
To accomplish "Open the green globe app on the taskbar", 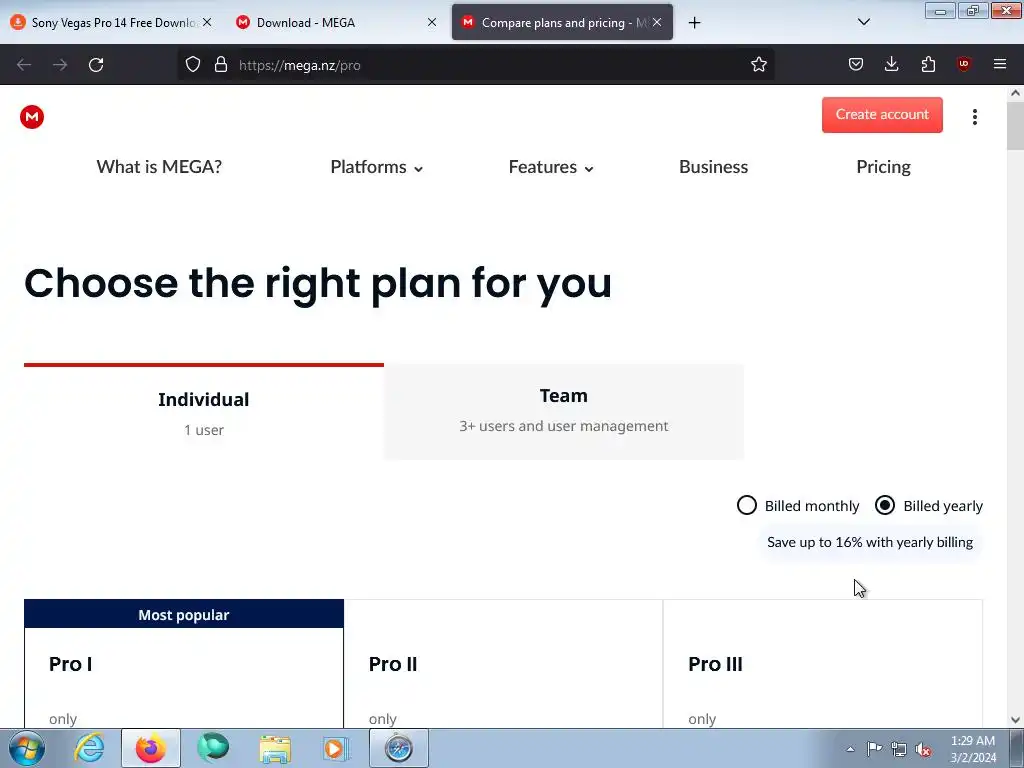I will (x=213, y=748).
